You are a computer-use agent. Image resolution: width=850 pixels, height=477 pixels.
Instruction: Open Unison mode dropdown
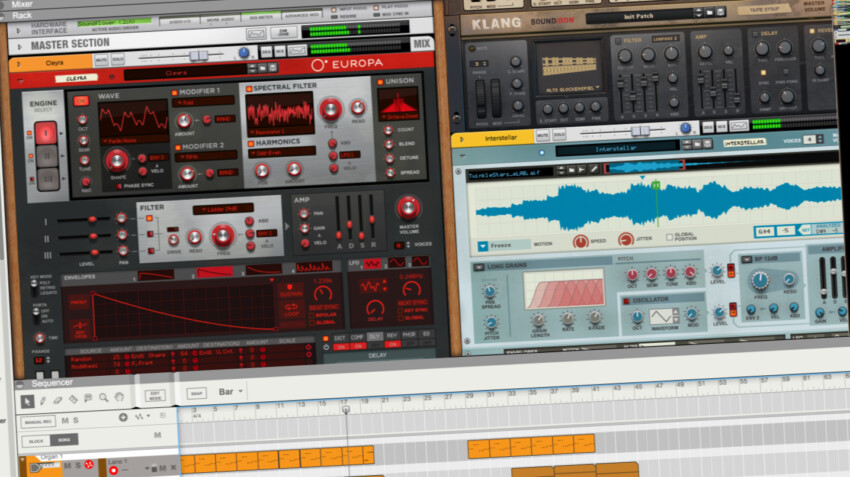399,117
